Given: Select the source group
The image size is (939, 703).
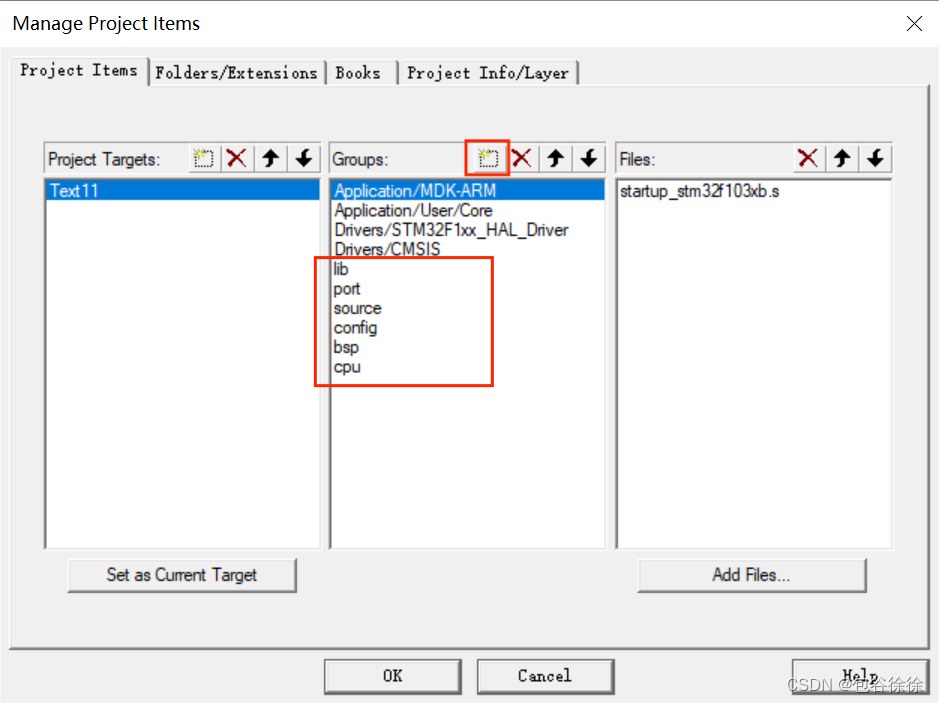Looking at the screenshot, I should click(x=467, y=308).
